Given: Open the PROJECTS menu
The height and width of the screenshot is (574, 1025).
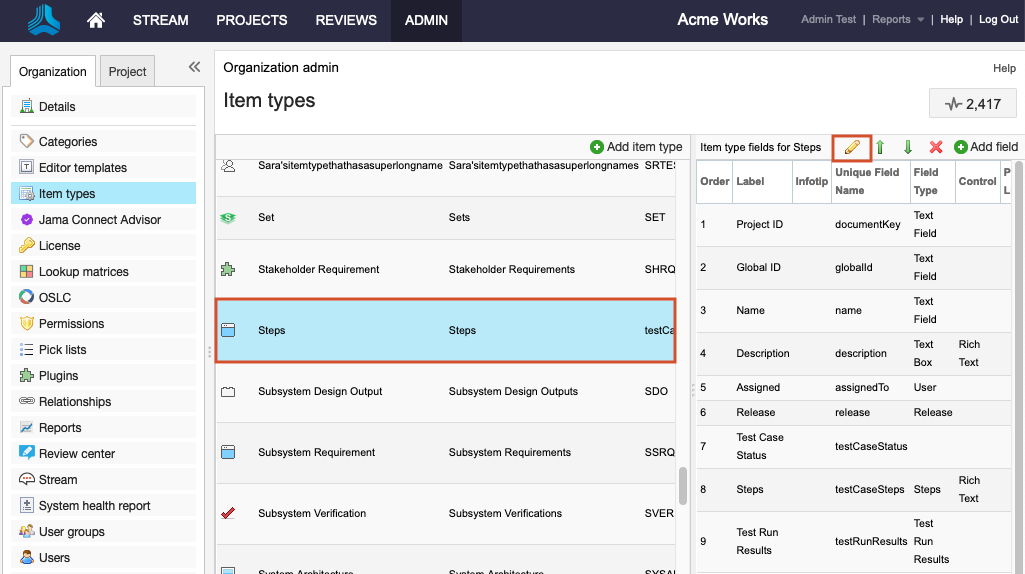Looking at the screenshot, I should pos(252,20).
